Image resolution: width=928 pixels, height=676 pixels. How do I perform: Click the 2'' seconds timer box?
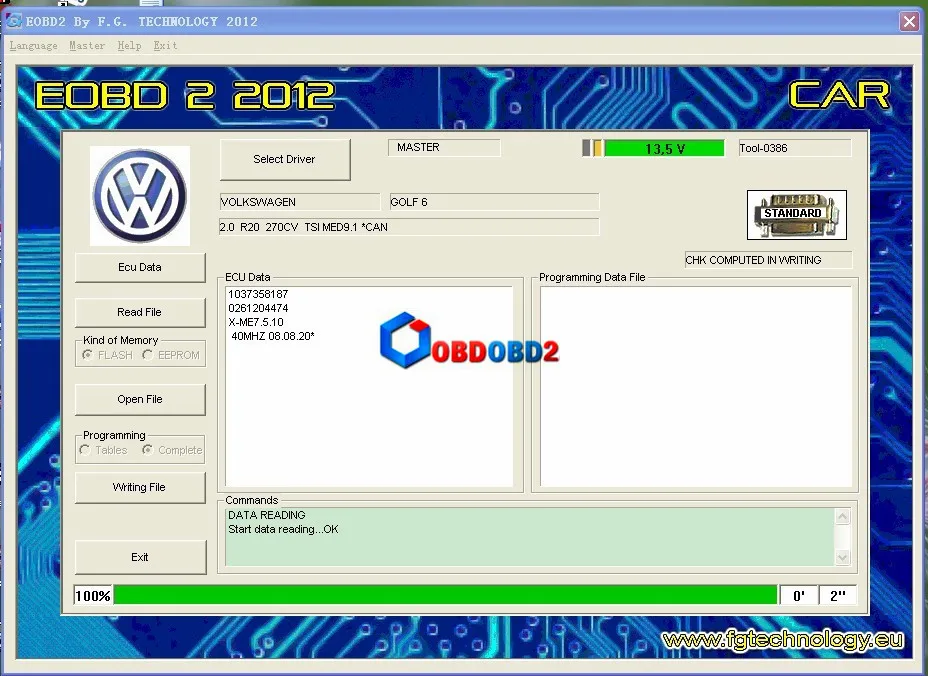tap(837, 595)
